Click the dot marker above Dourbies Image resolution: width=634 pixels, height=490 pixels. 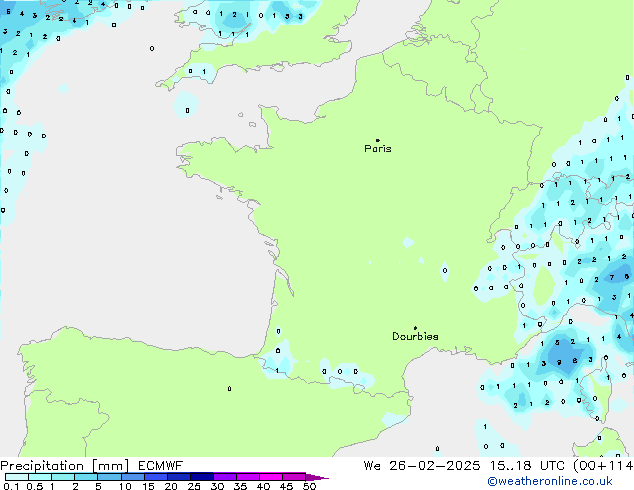[x=415, y=328]
